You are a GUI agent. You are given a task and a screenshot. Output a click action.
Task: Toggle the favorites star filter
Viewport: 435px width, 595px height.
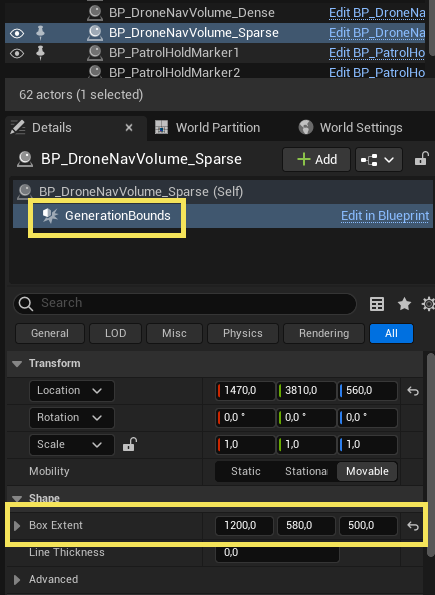[404, 304]
